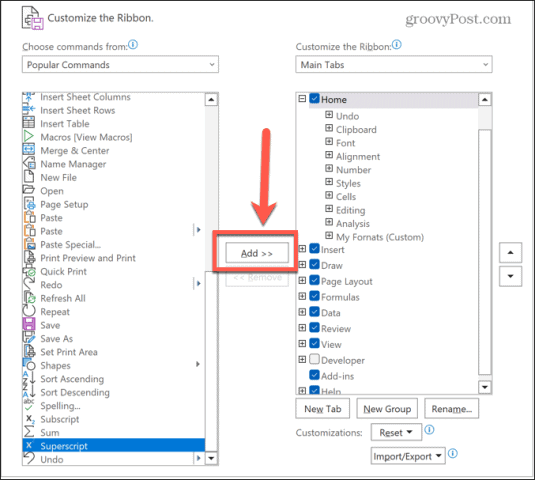The width and height of the screenshot is (535, 480).
Task: Click the Page Setup icon
Action: 30,203
